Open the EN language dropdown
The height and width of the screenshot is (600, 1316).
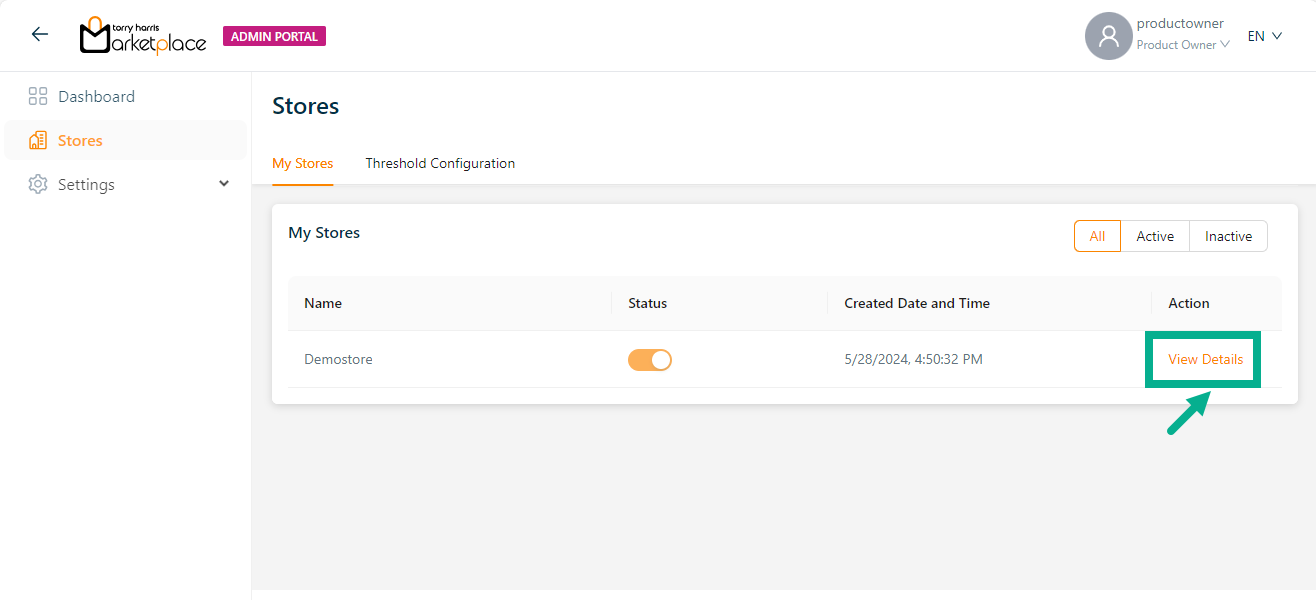click(x=1264, y=36)
